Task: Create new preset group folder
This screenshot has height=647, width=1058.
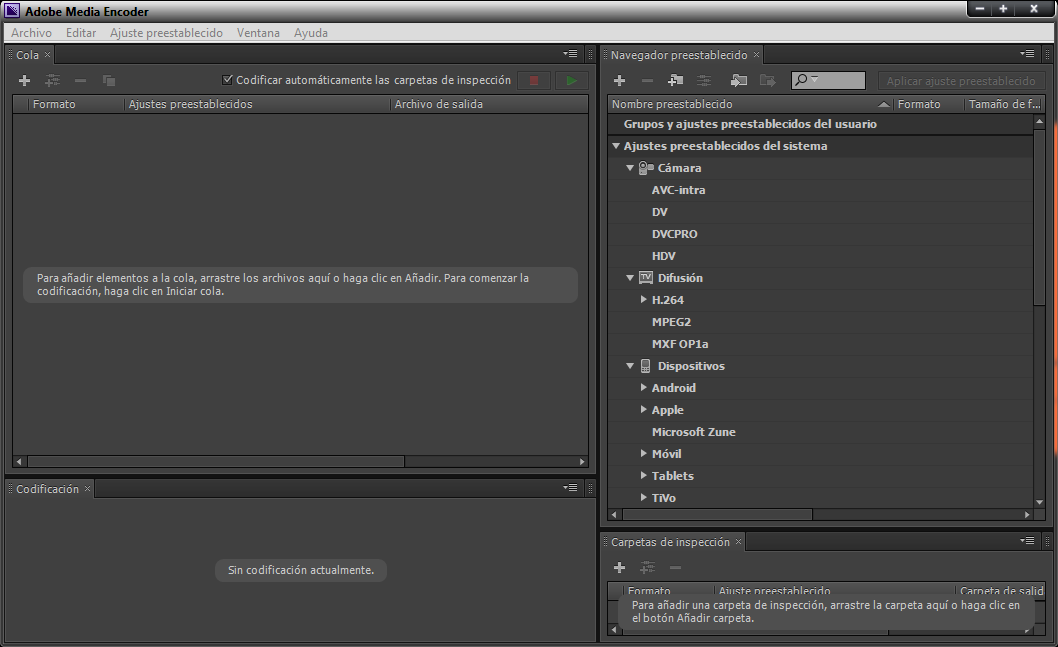Action: tap(675, 80)
